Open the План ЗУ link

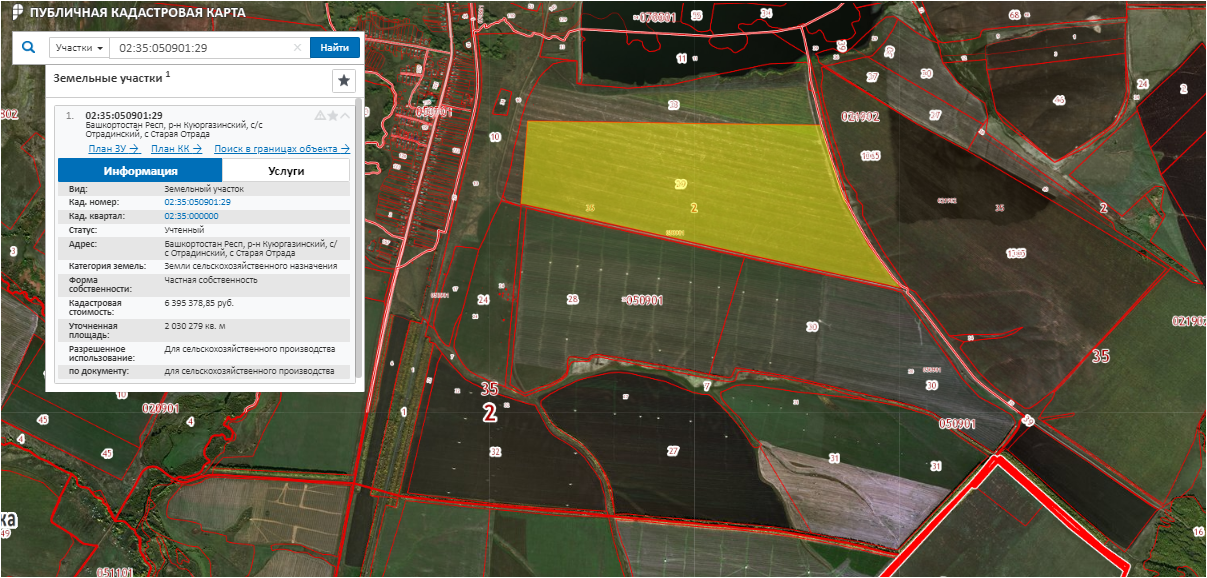tap(113, 149)
